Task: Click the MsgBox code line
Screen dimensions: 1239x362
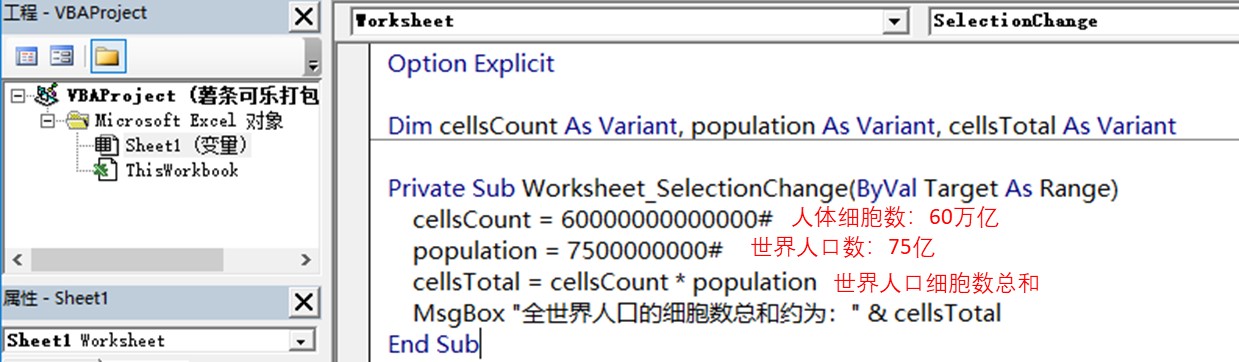Action: coord(707,313)
